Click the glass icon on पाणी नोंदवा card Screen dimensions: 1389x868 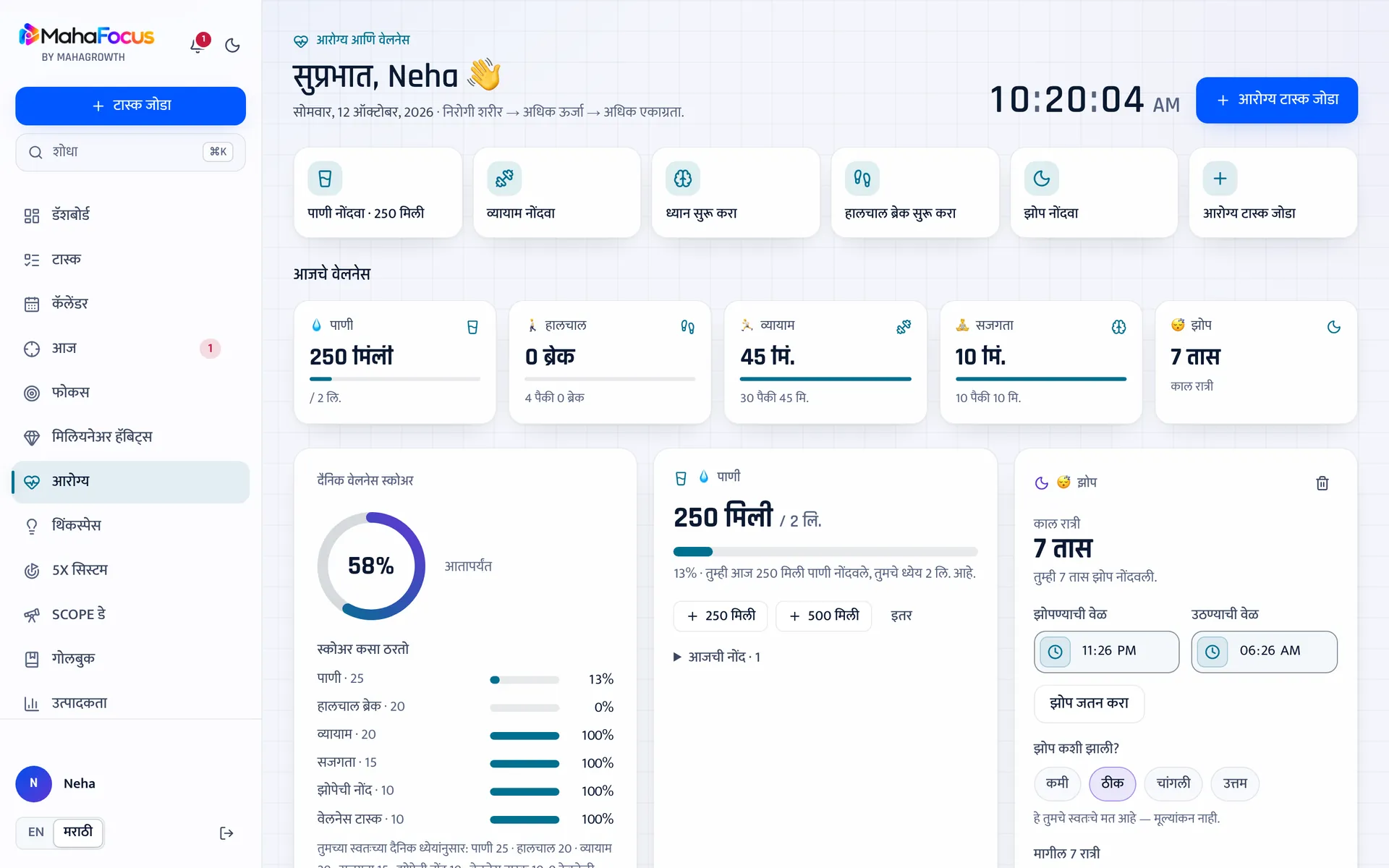tap(325, 179)
